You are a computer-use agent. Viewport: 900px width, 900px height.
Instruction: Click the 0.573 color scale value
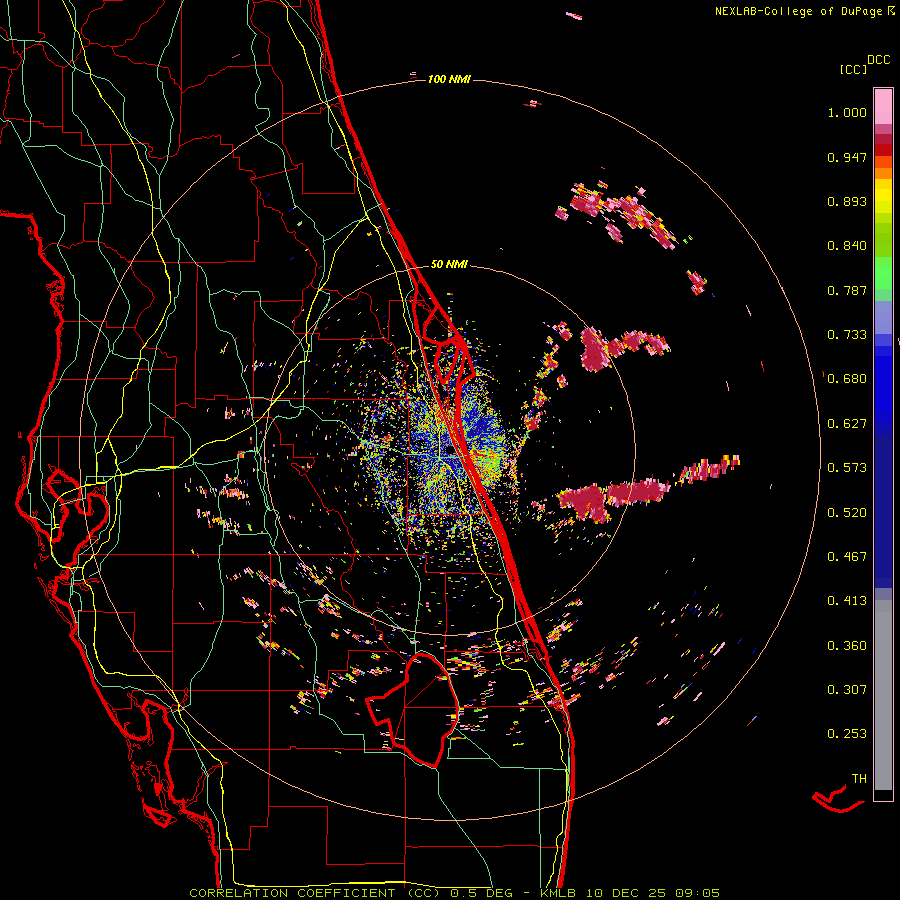coord(847,468)
